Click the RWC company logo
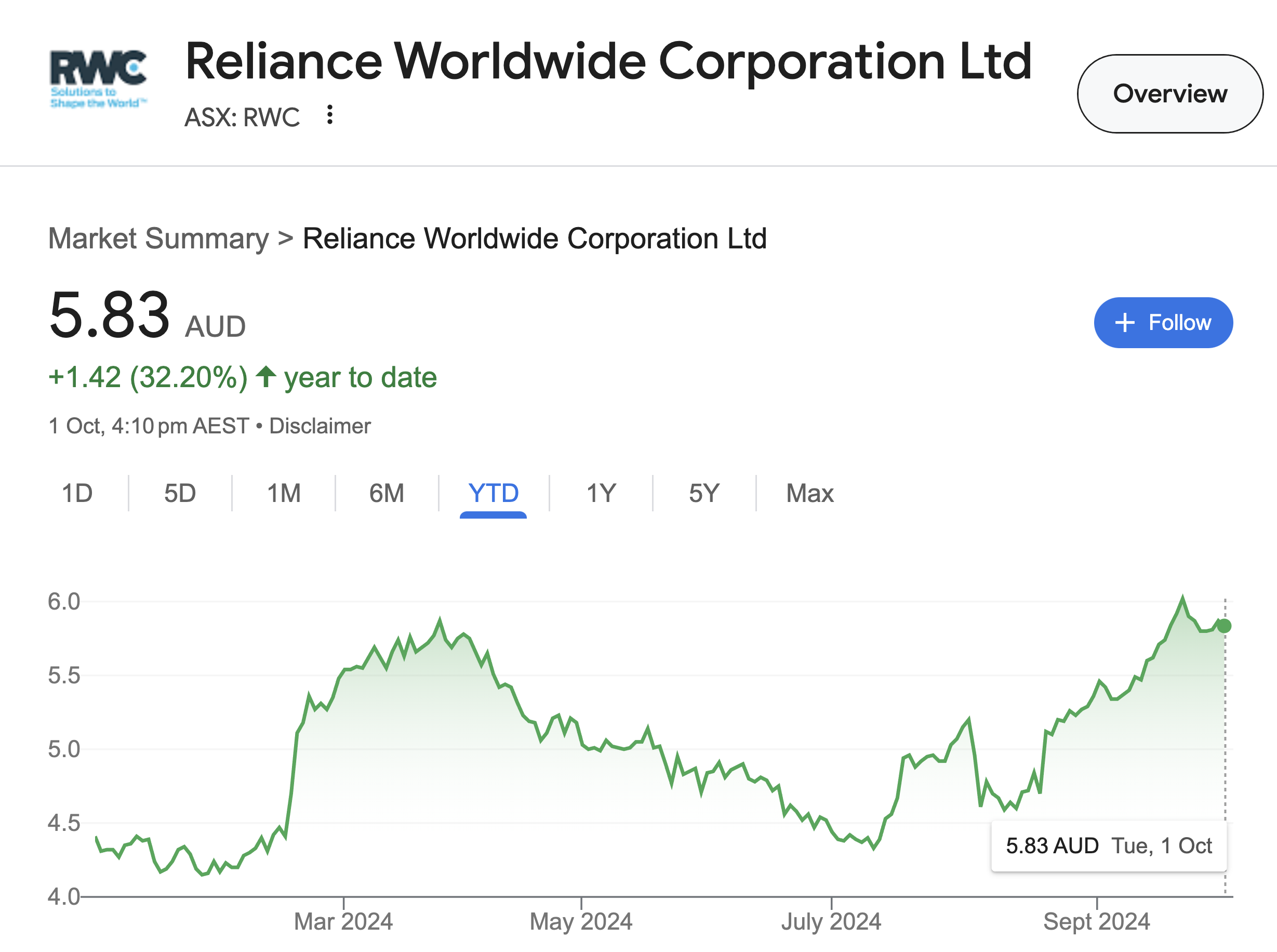 pyautogui.click(x=99, y=79)
